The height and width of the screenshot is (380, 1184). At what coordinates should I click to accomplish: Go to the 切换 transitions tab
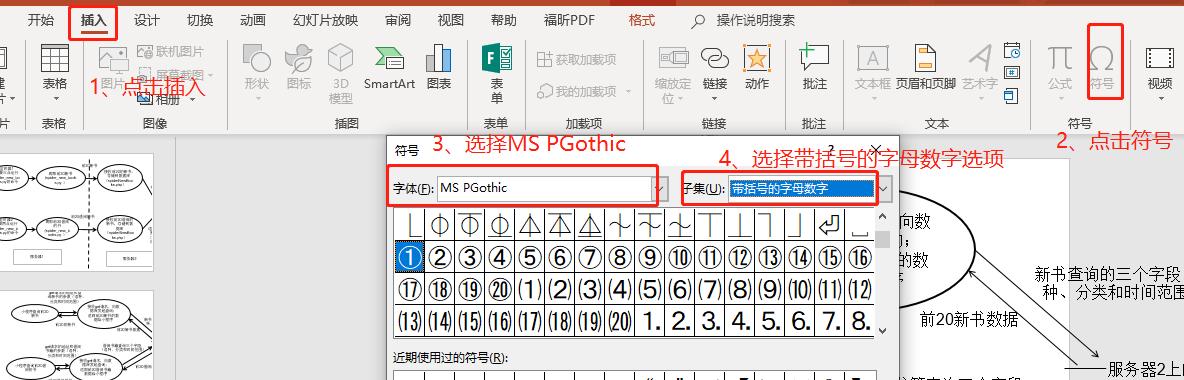point(199,21)
